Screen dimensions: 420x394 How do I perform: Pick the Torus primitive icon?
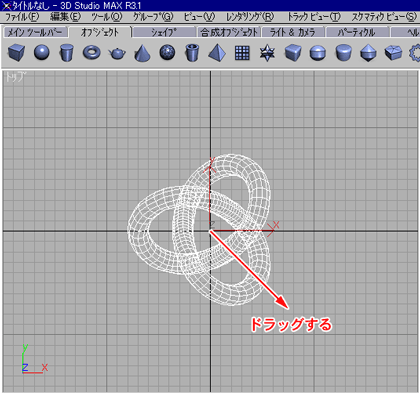click(92, 53)
